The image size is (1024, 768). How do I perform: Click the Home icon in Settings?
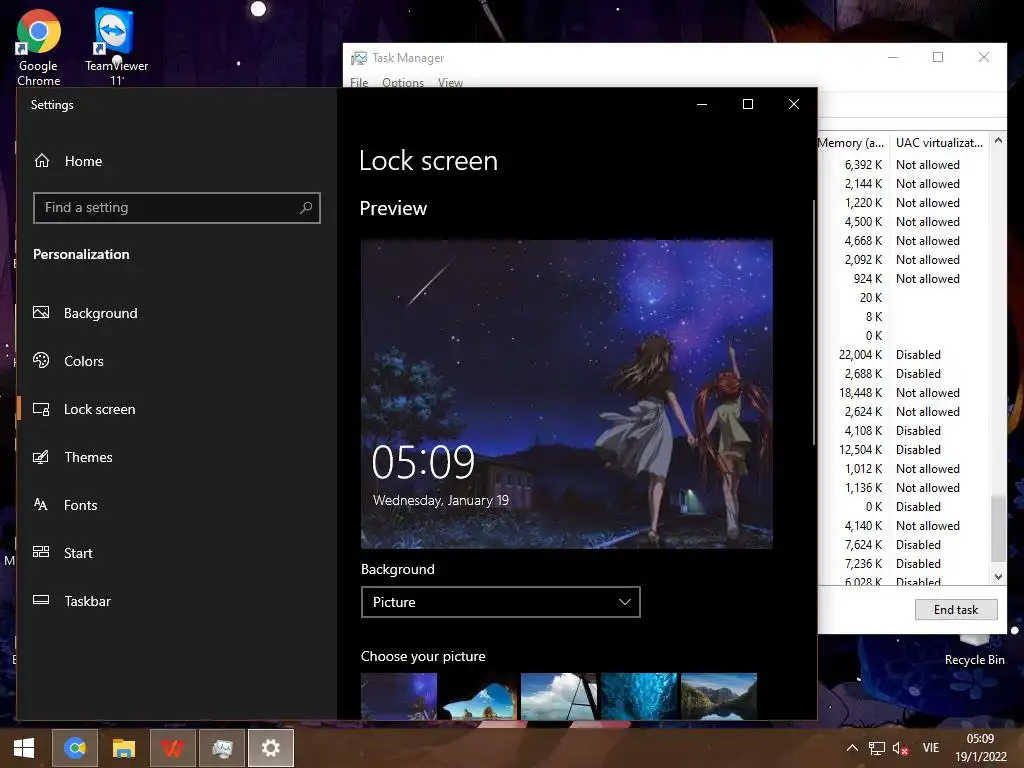[x=42, y=161]
